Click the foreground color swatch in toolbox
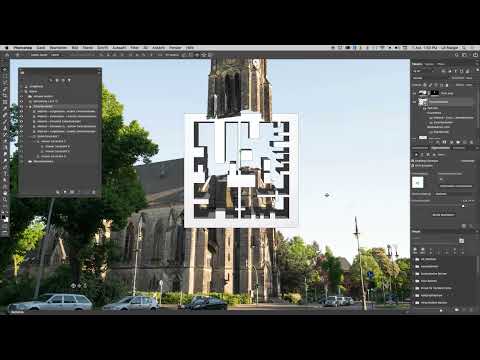 tap(4, 217)
